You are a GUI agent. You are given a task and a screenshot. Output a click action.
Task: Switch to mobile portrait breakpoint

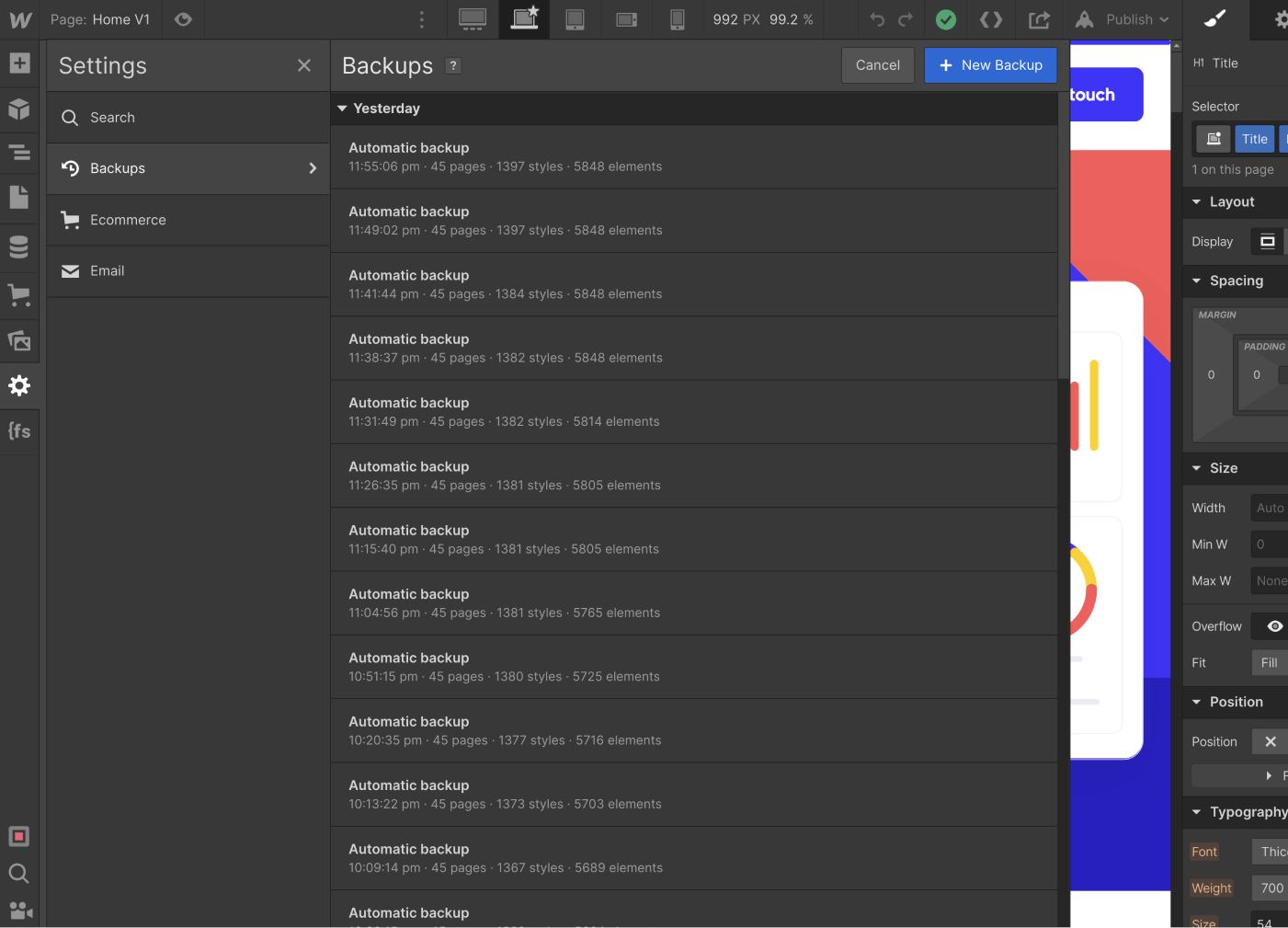tap(678, 19)
